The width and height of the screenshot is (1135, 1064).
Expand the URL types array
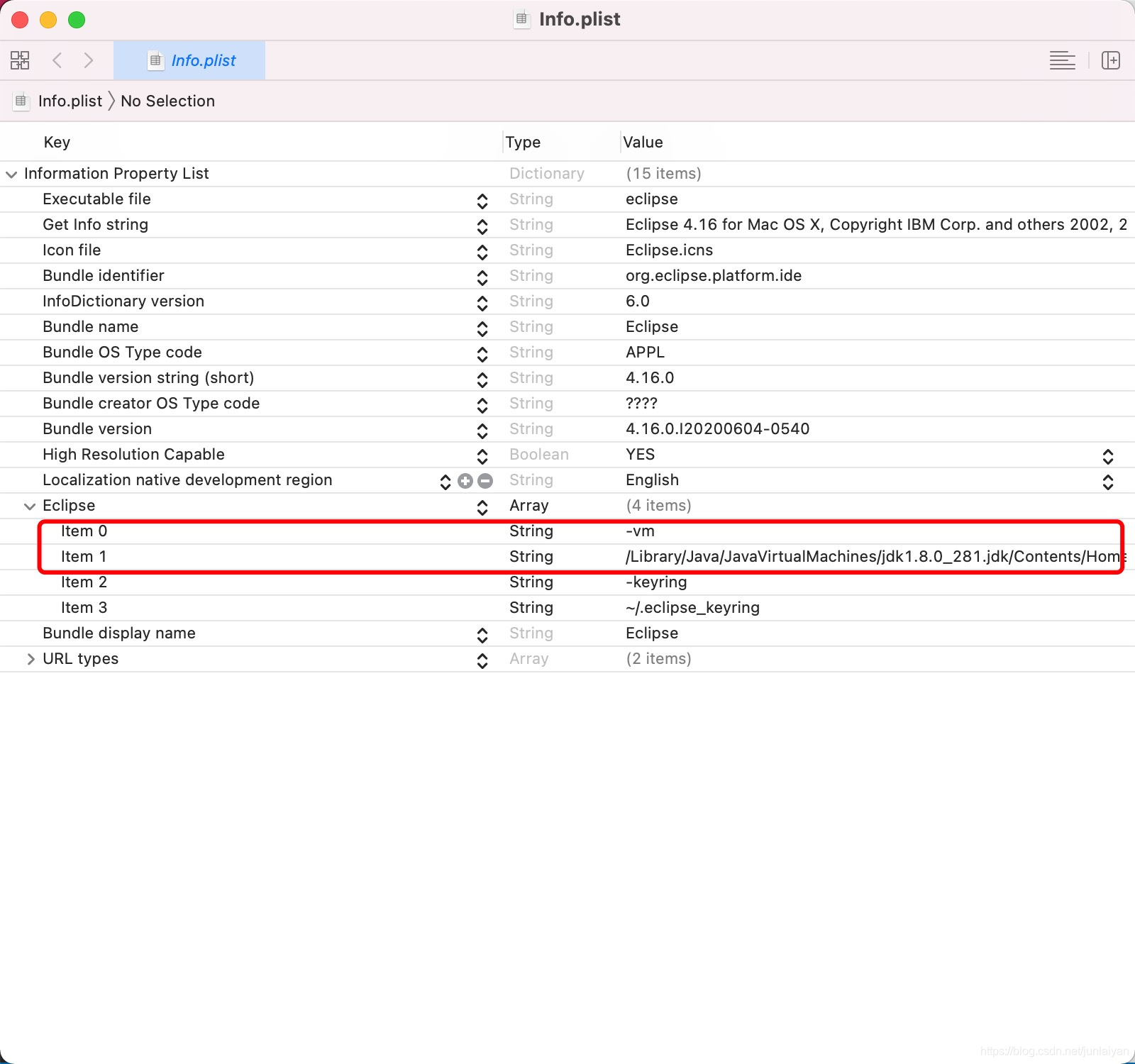tap(30, 659)
